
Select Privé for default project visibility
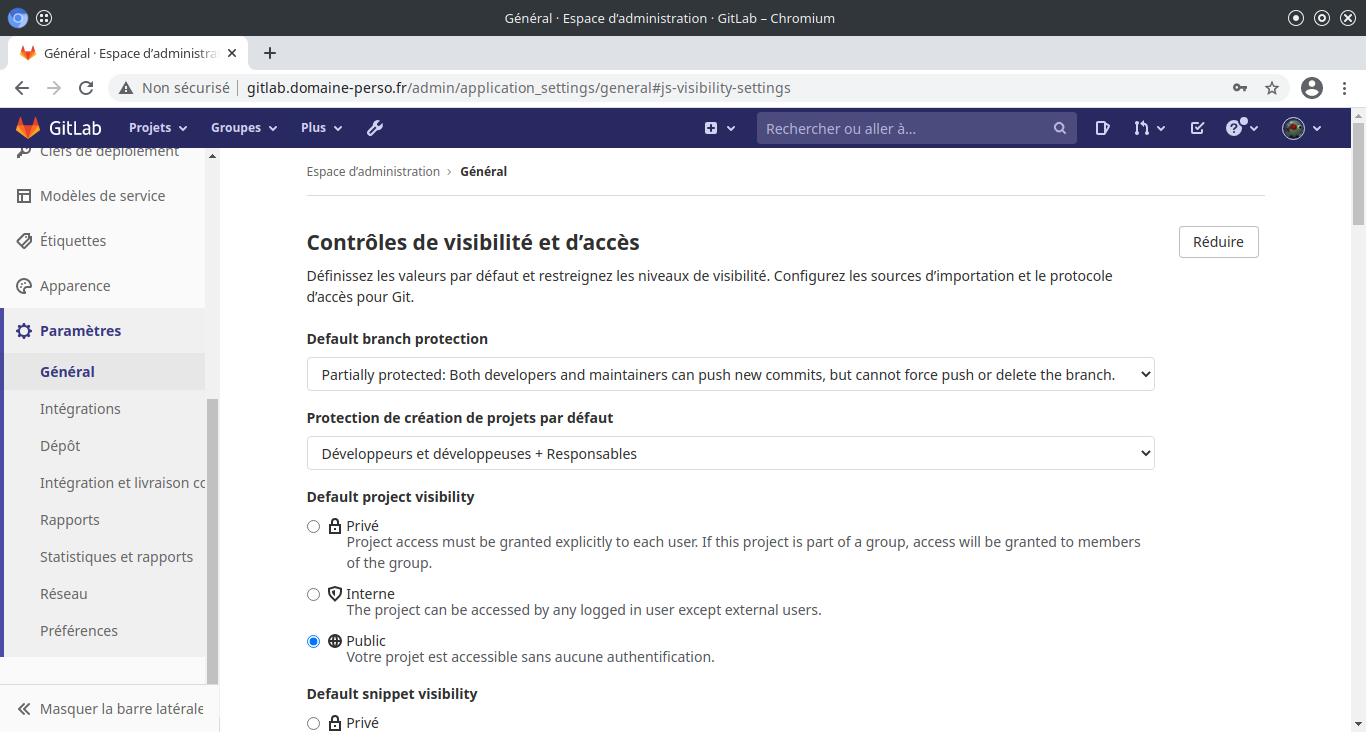click(x=314, y=526)
